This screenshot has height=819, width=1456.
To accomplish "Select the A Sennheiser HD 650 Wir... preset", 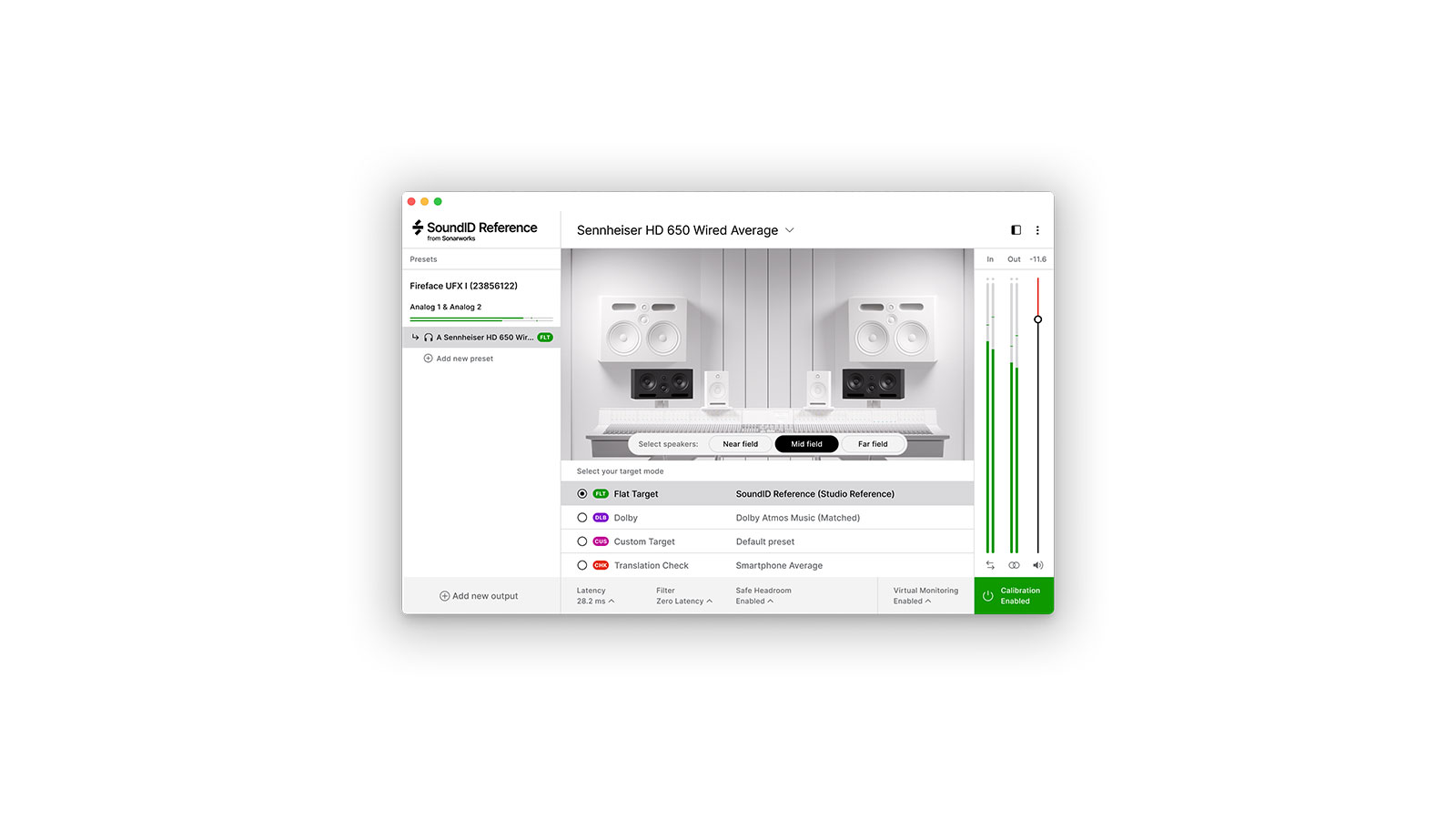I will (x=481, y=338).
